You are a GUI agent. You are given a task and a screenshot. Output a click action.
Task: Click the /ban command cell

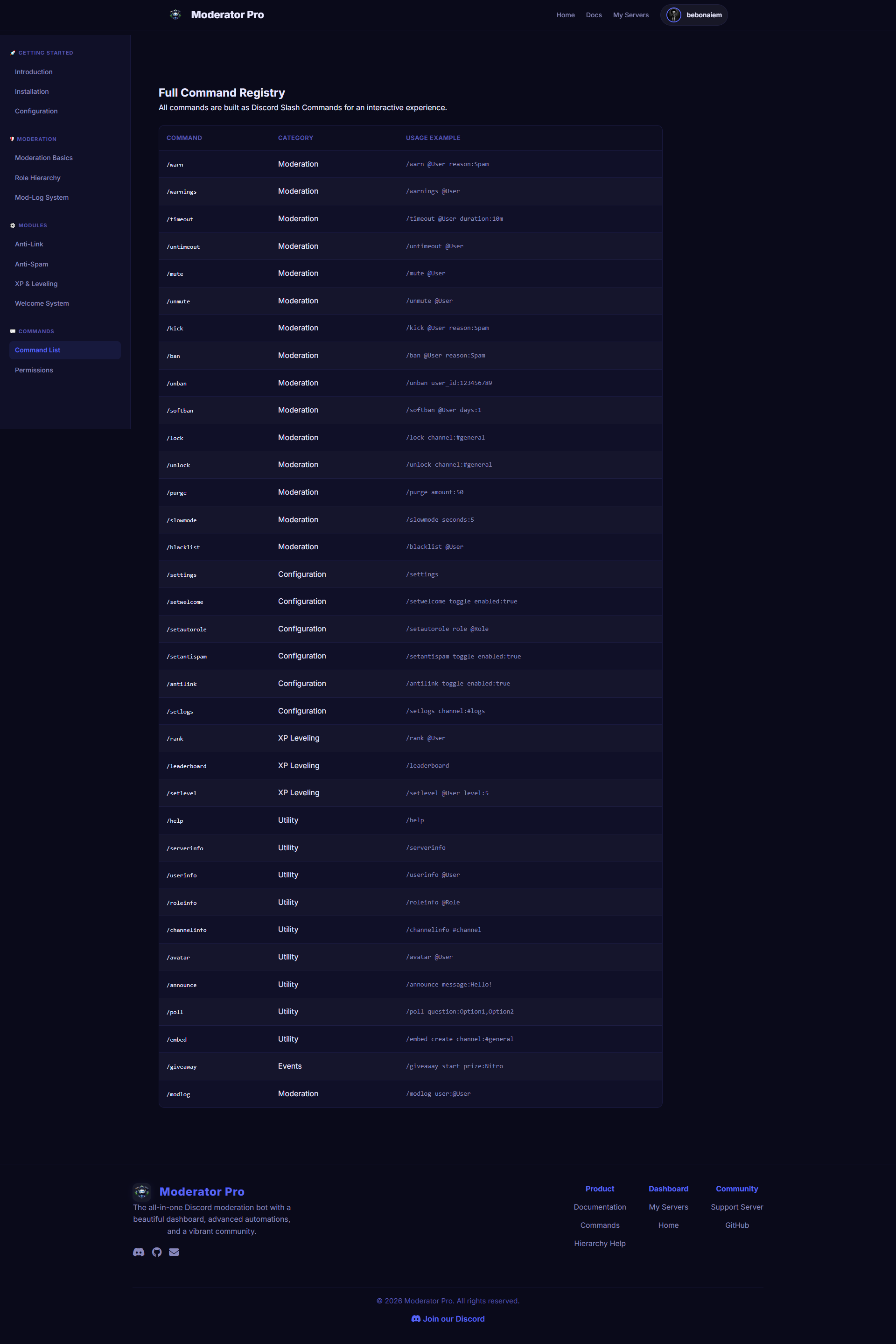pyautogui.click(x=173, y=356)
